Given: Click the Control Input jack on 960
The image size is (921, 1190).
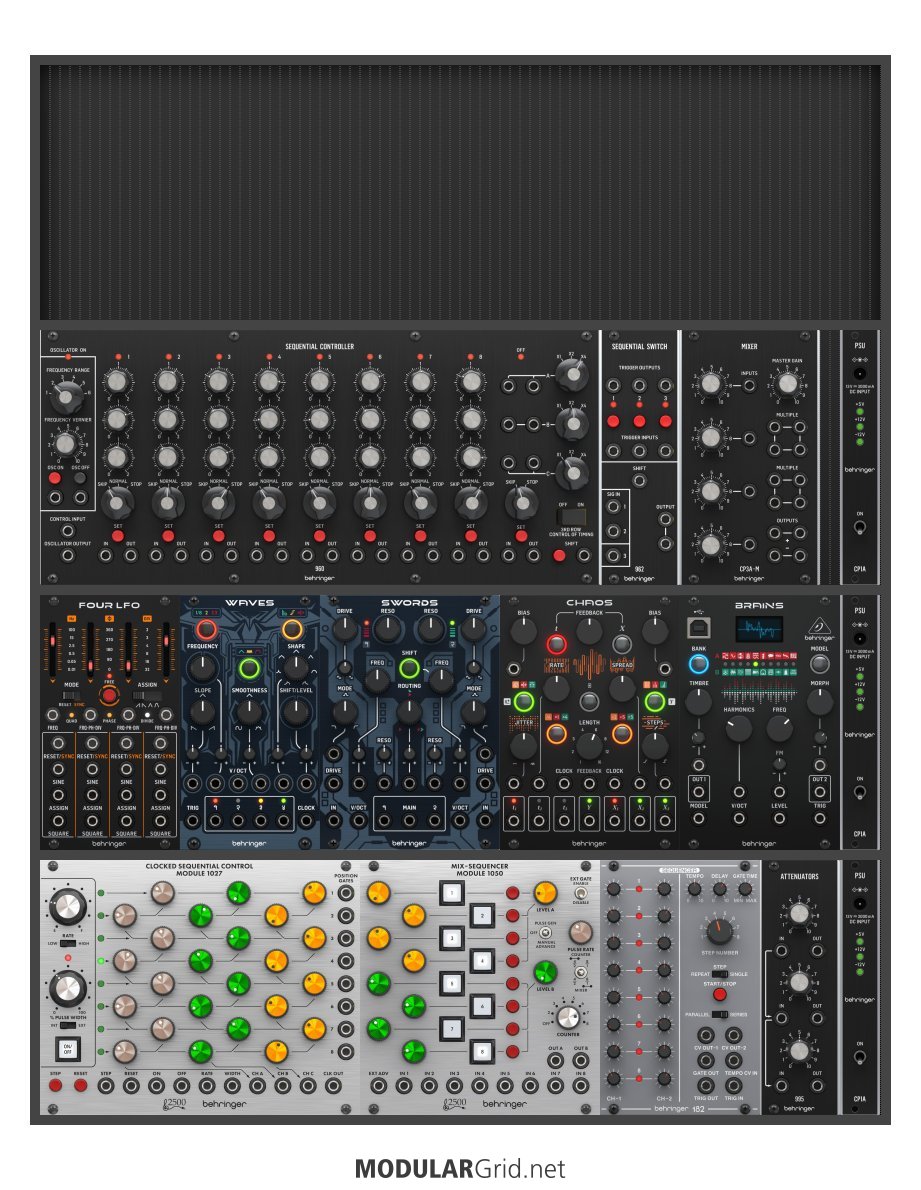Looking at the screenshot, I should pos(68,531).
